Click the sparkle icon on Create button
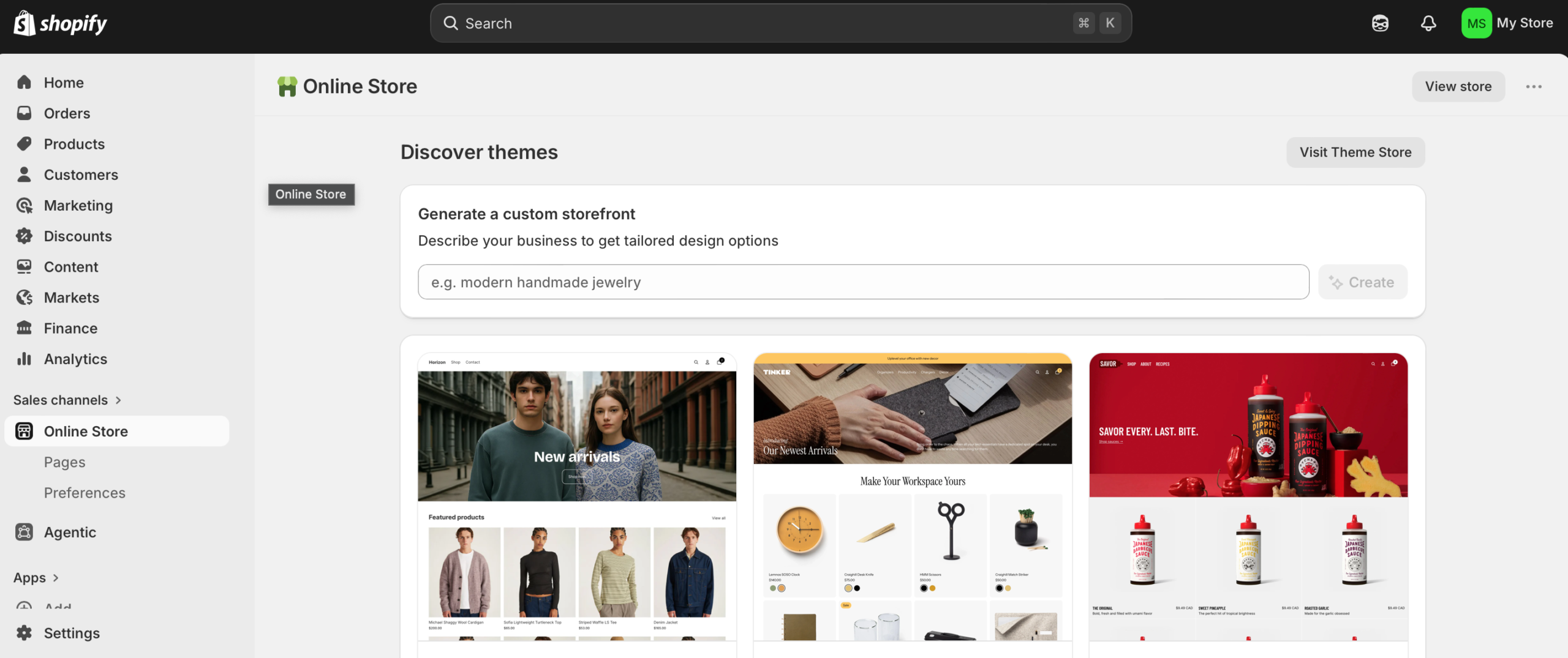 tap(1336, 282)
